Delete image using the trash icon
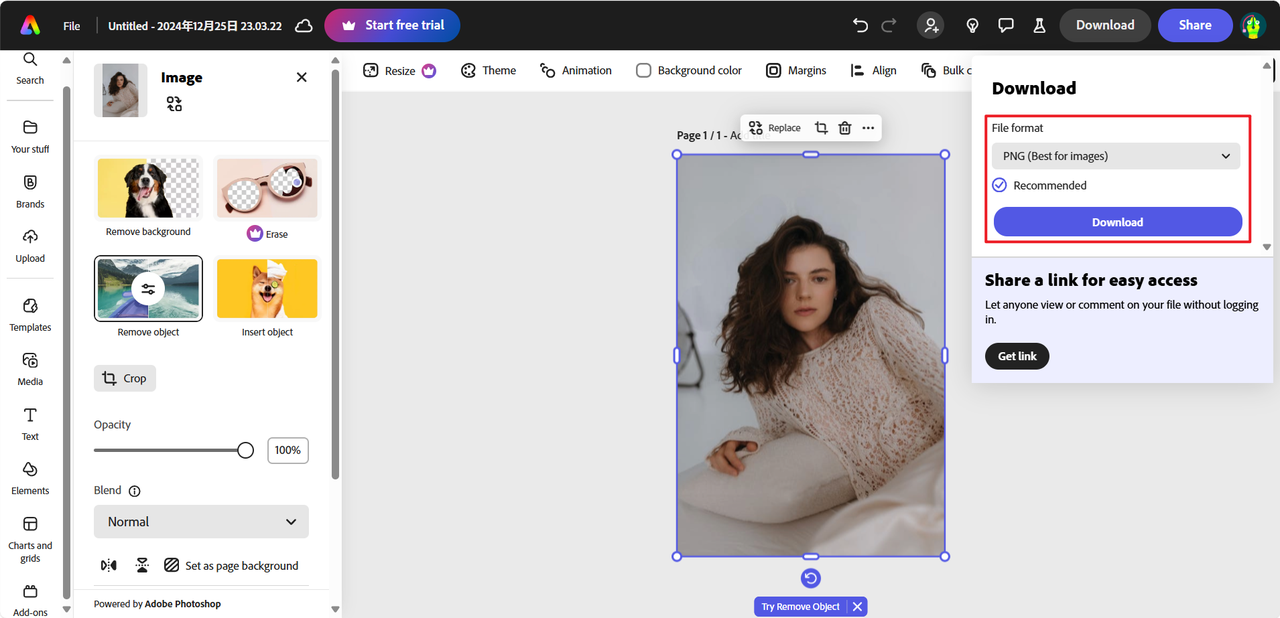The width and height of the screenshot is (1280, 618). [845, 128]
